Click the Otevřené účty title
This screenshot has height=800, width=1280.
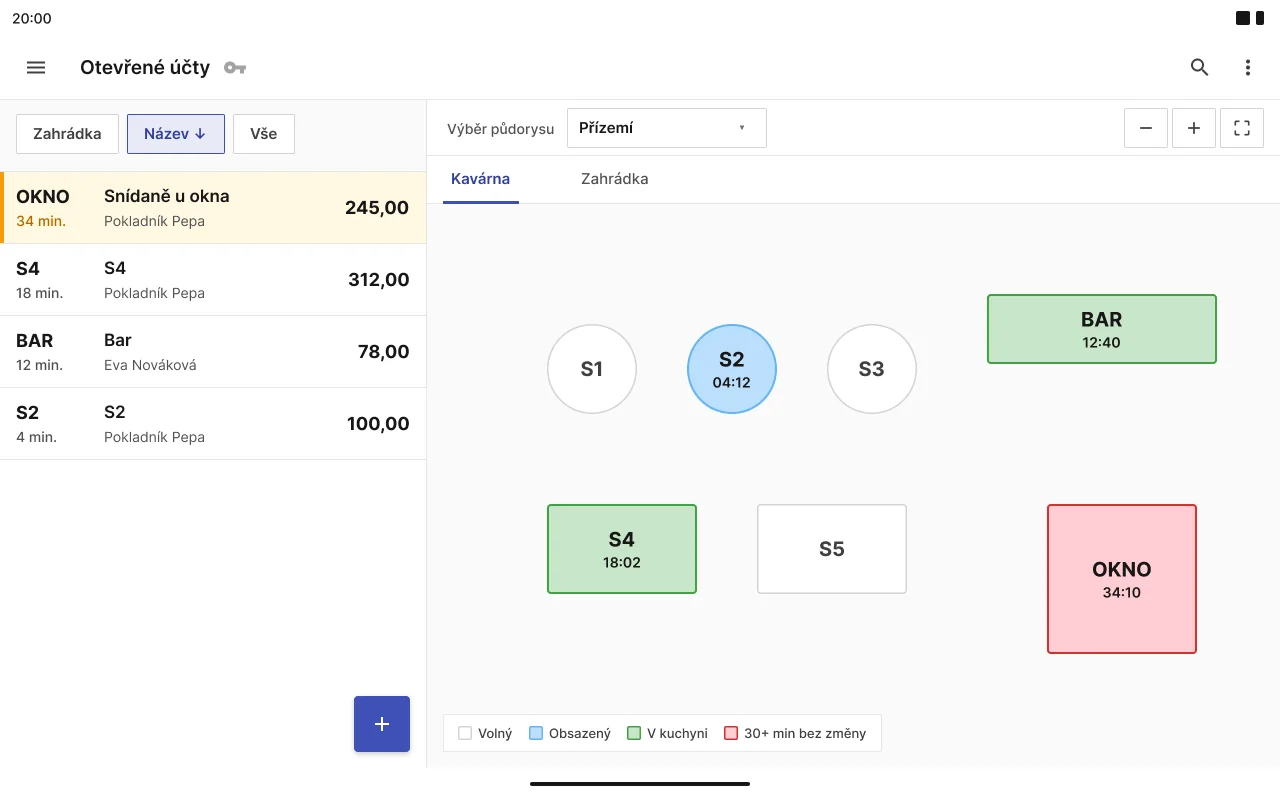click(x=145, y=68)
